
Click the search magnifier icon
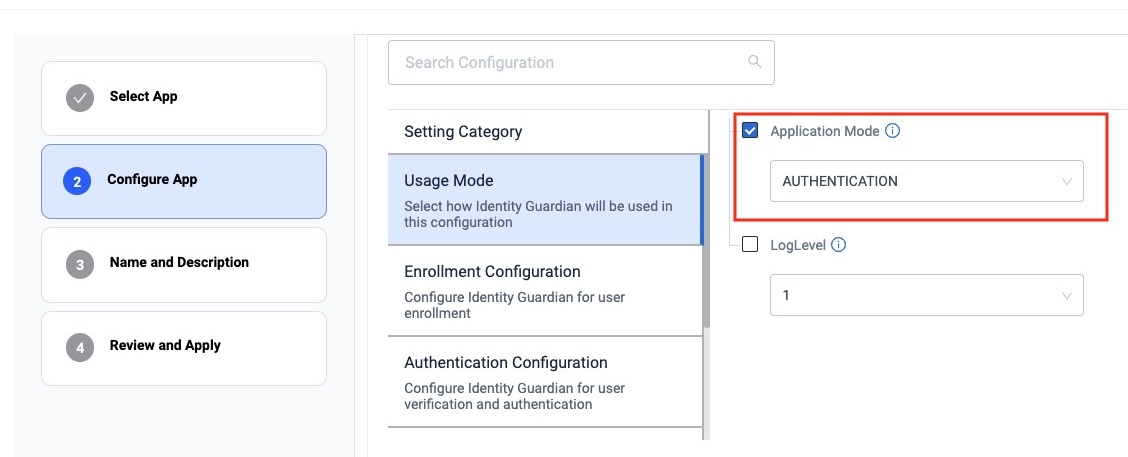pyautogui.click(x=754, y=62)
